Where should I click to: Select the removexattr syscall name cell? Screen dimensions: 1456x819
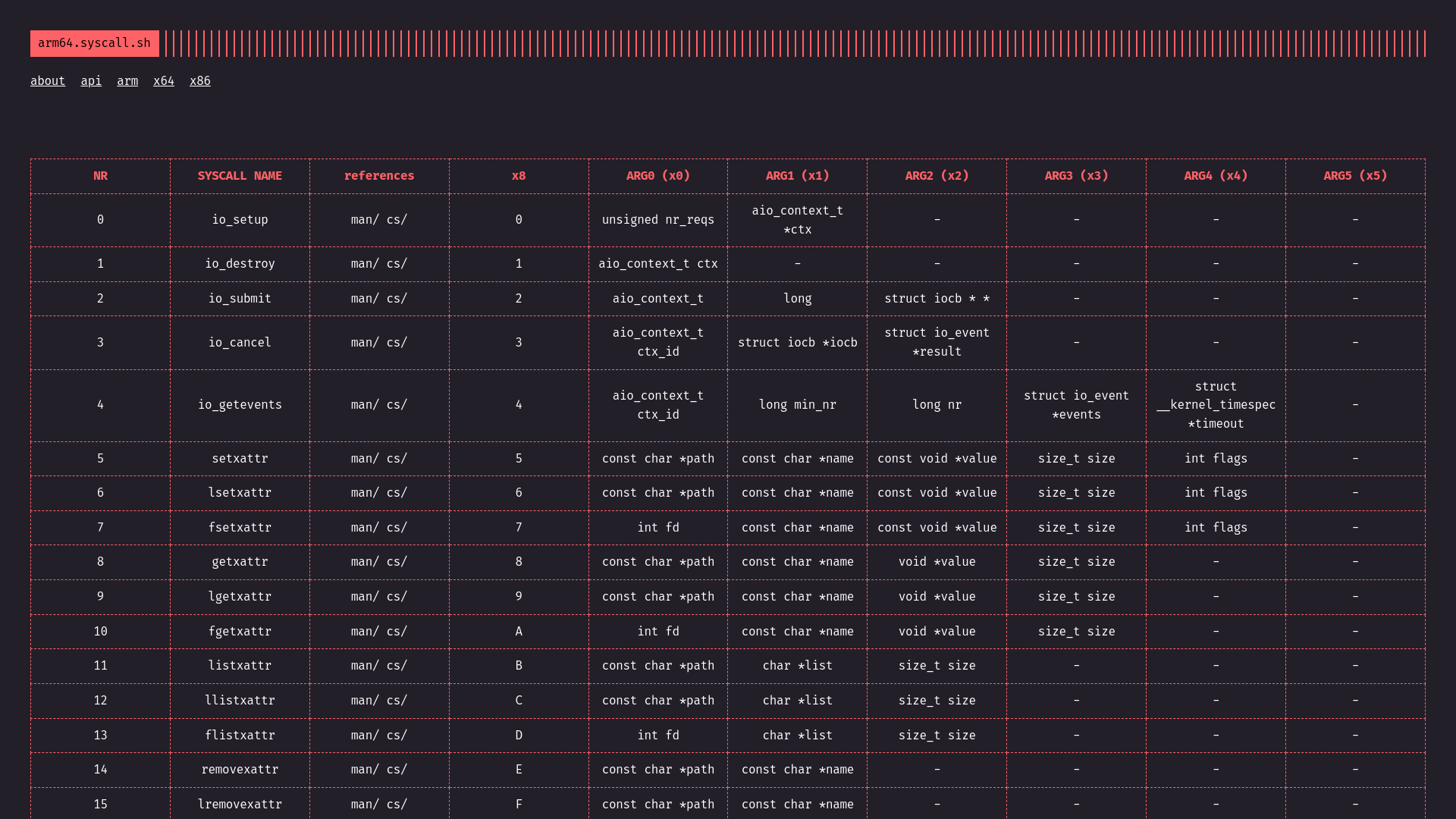(x=240, y=770)
